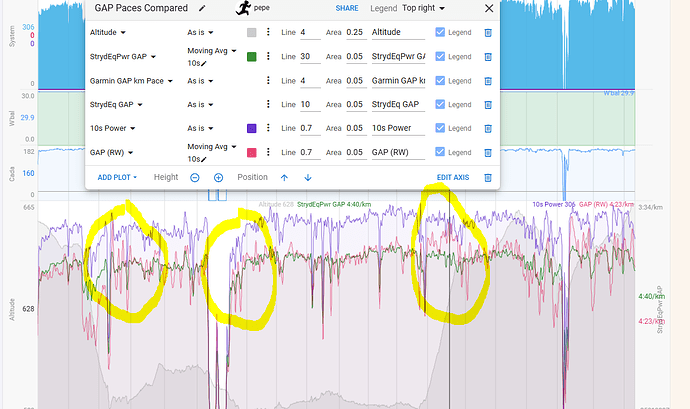Open the StrydEqPwr GAP source dropdown
The height and width of the screenshot is (409, 690).
pos(123,57)
